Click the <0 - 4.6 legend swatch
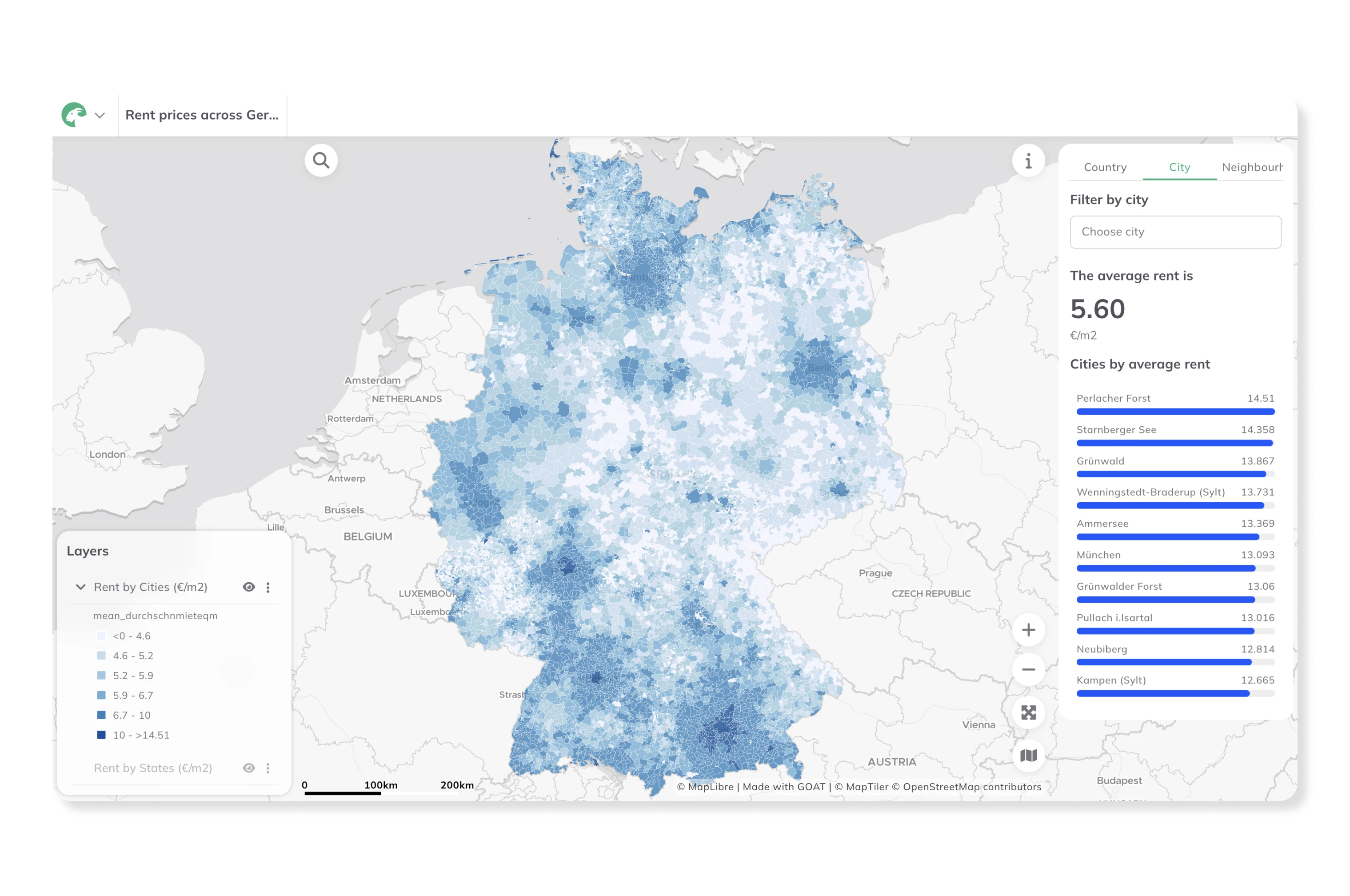1350x896 pixels. (x=102, y=636)
